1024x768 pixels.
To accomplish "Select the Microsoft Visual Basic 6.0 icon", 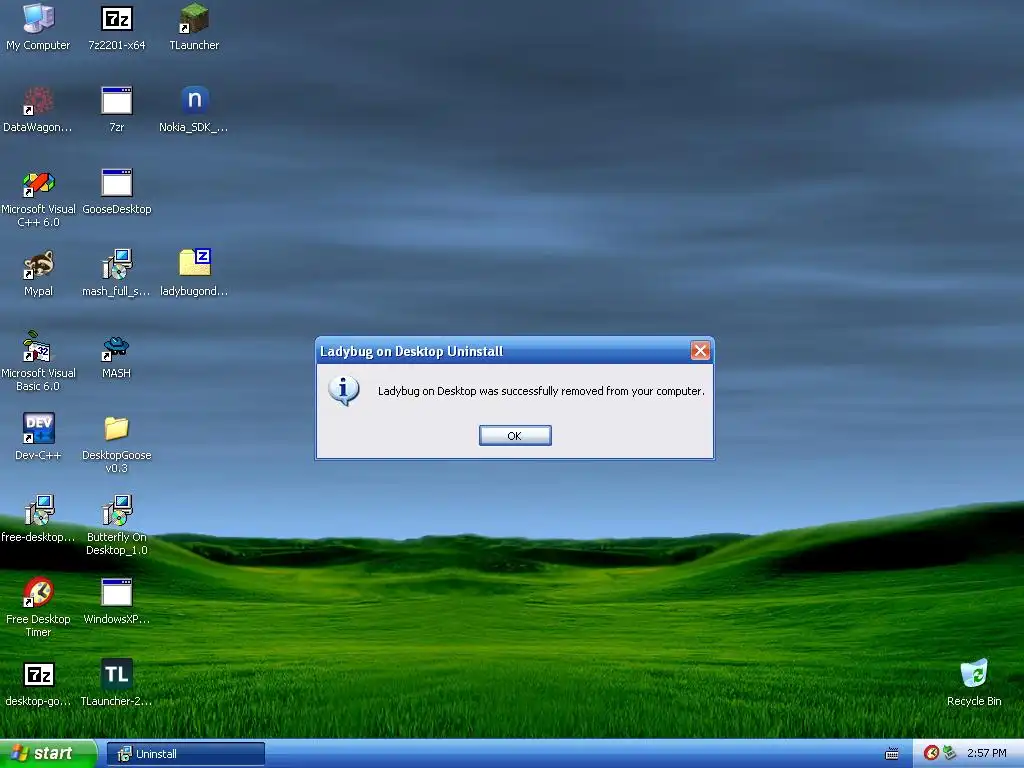I will [x=38, y=346].
